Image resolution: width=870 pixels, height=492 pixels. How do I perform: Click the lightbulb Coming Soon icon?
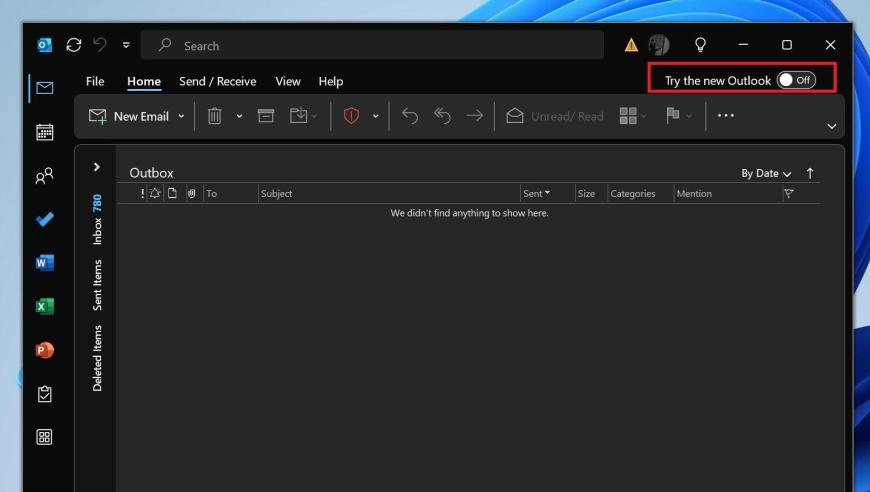pos(701,44)
